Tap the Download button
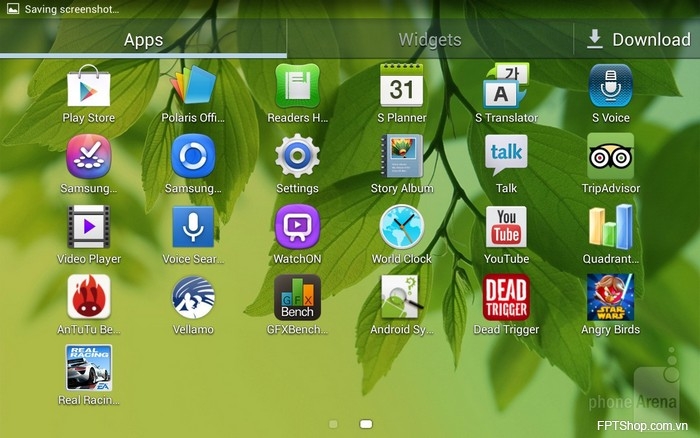700x438 pixels. coord(638,39)
